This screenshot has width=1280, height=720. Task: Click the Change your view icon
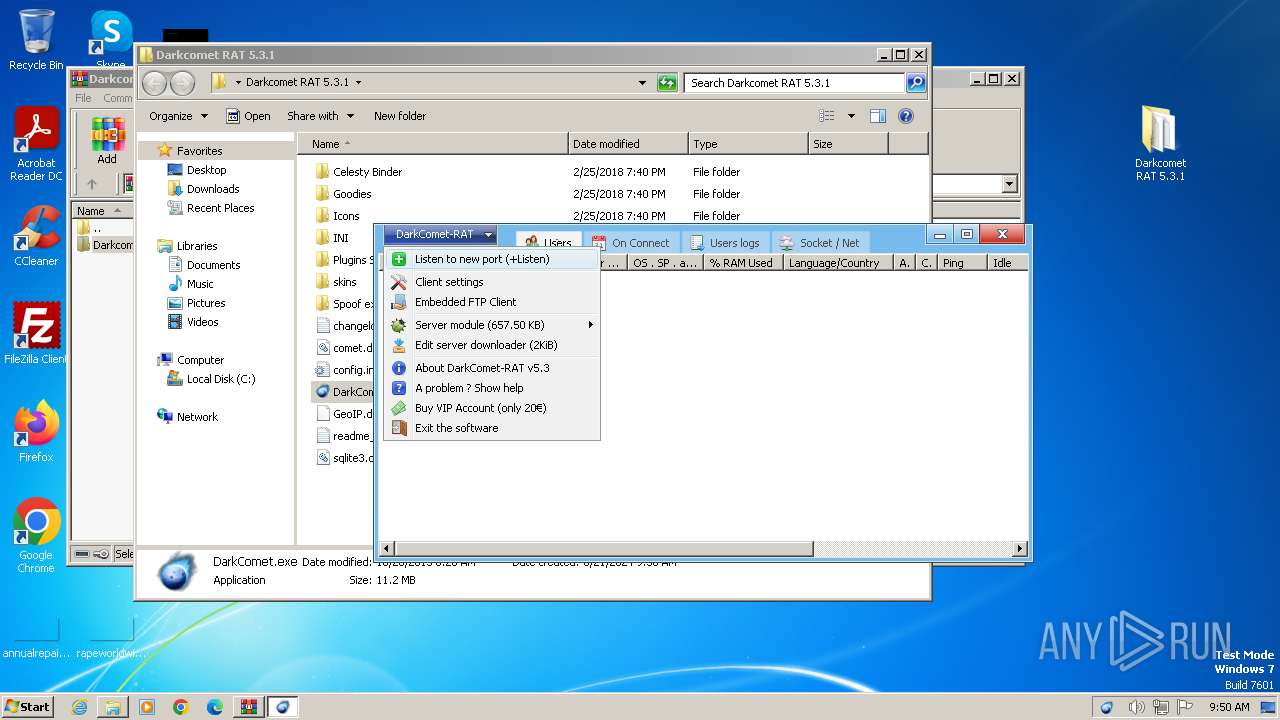pyautogui.click(x=827, y=116)
